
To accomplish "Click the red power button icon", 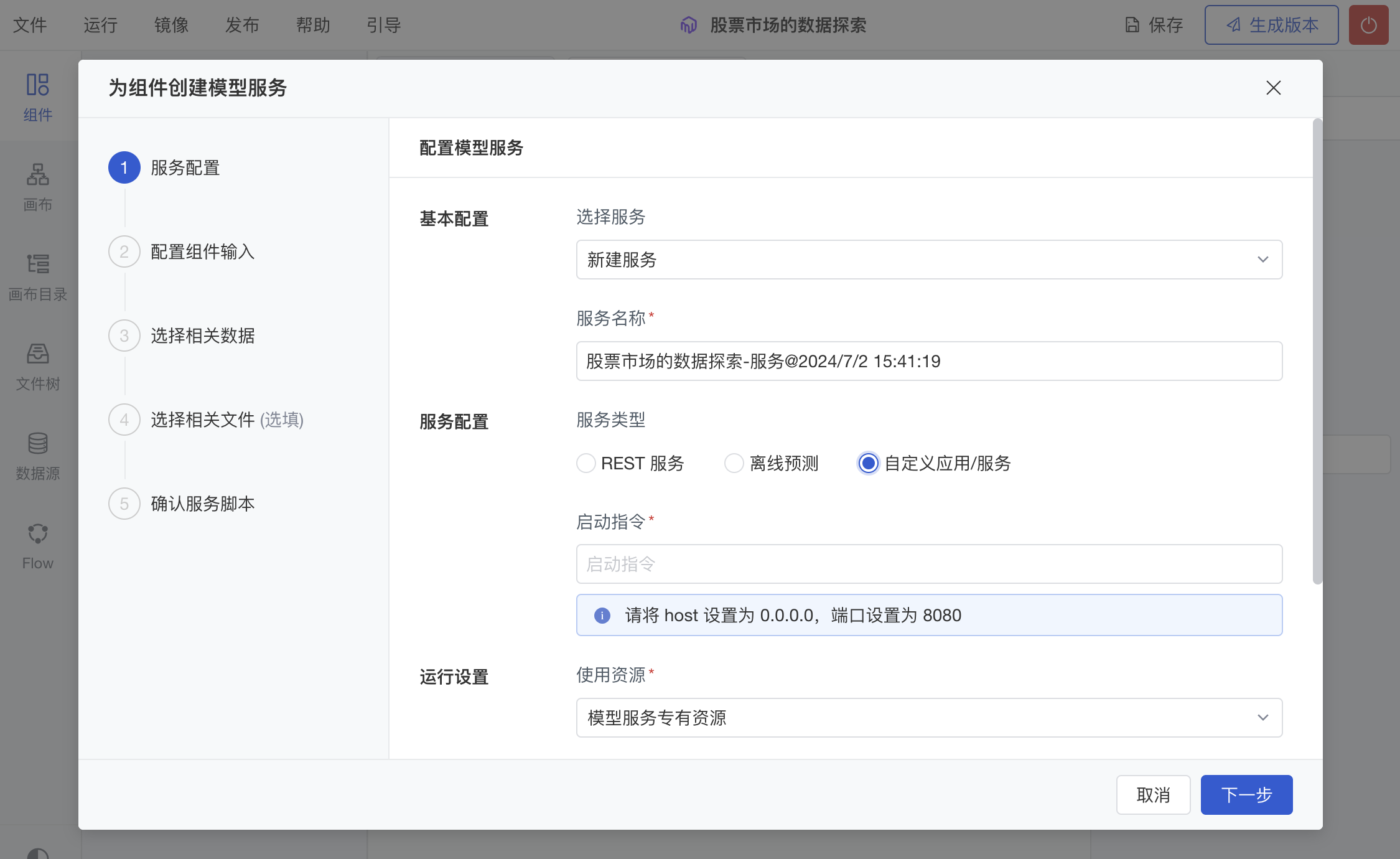I will tap(1368, 25).
